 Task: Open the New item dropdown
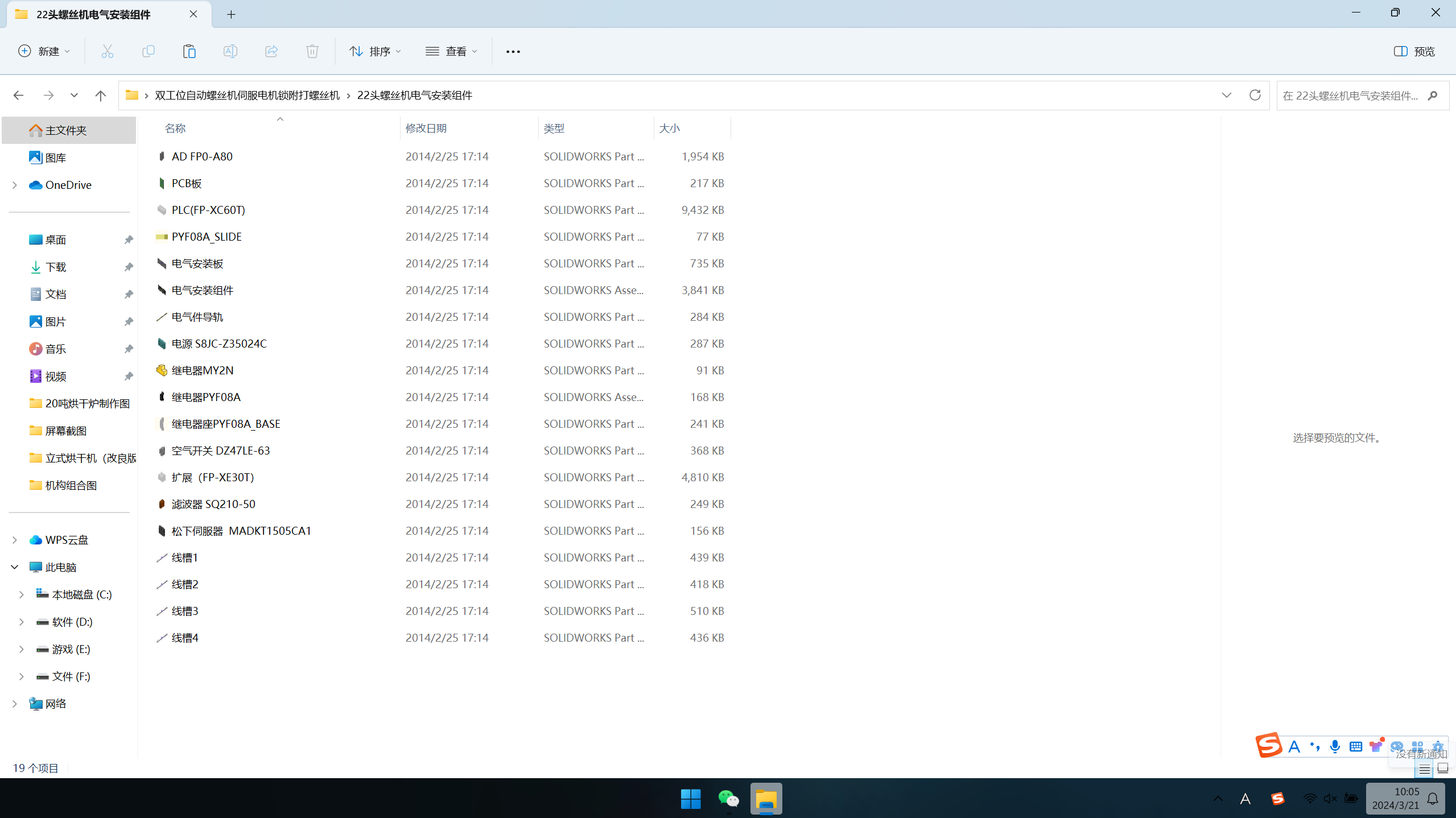tap(44, 51)
